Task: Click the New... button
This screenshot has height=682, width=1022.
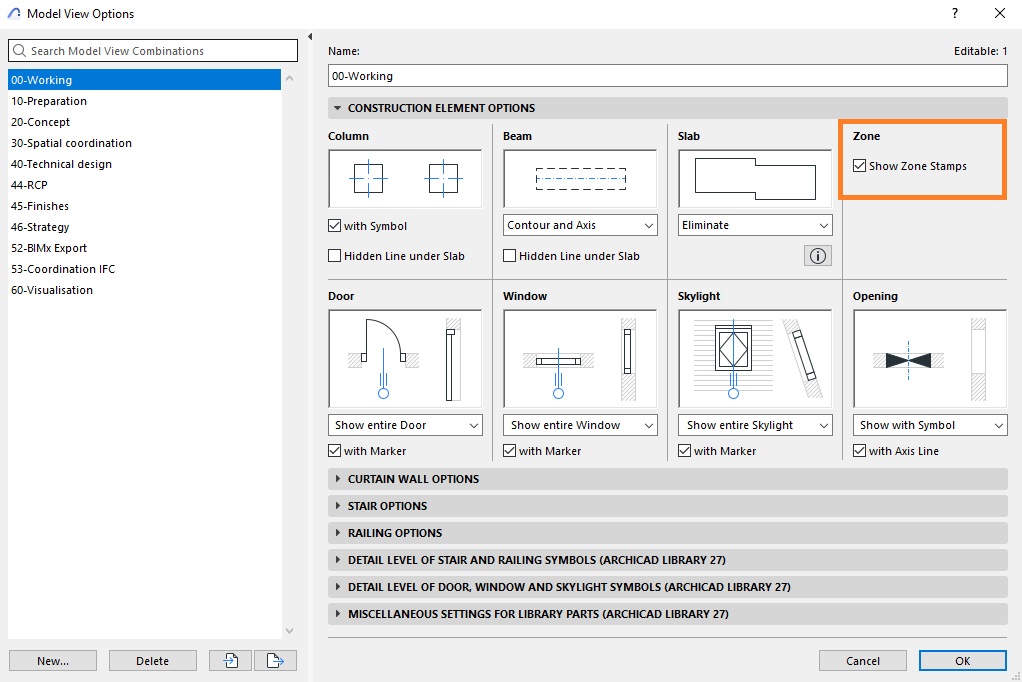Action: tap(53, 660)
